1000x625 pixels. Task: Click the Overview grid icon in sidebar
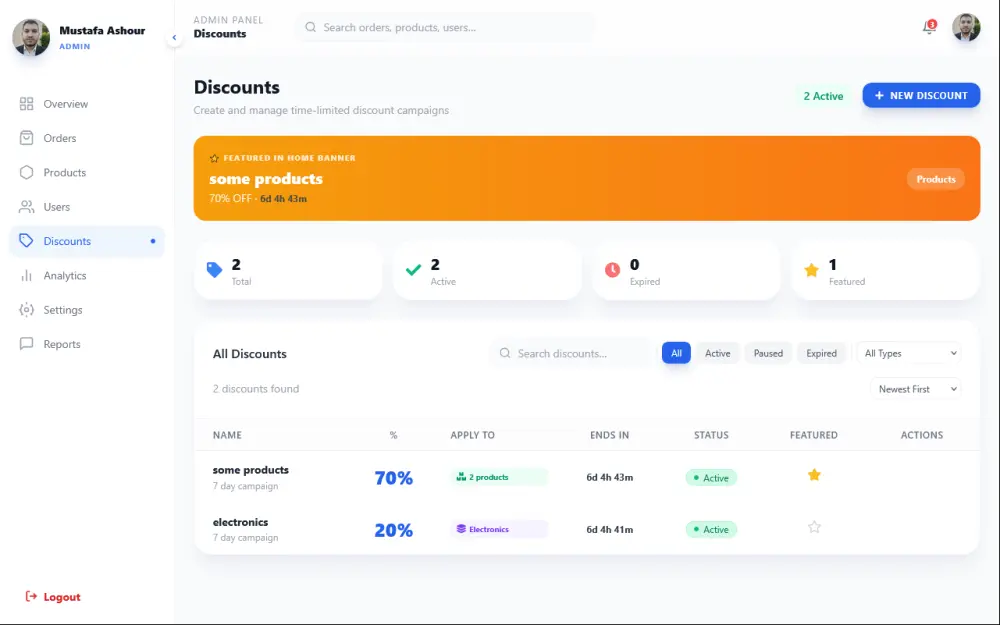[x=26, y=104]
